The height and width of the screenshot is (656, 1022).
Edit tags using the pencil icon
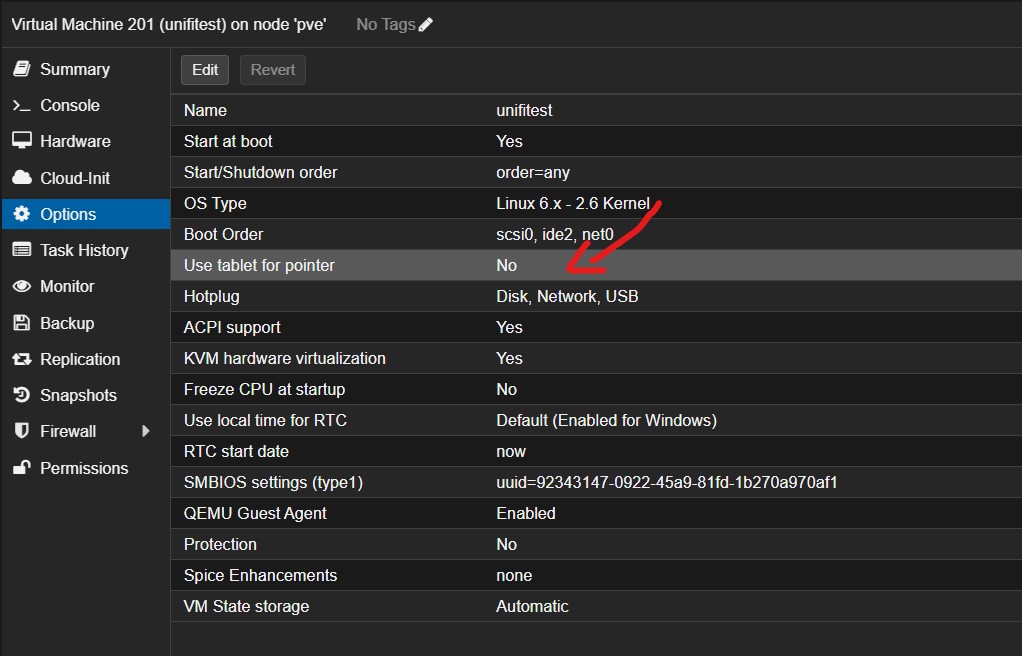tap(426, 24)
